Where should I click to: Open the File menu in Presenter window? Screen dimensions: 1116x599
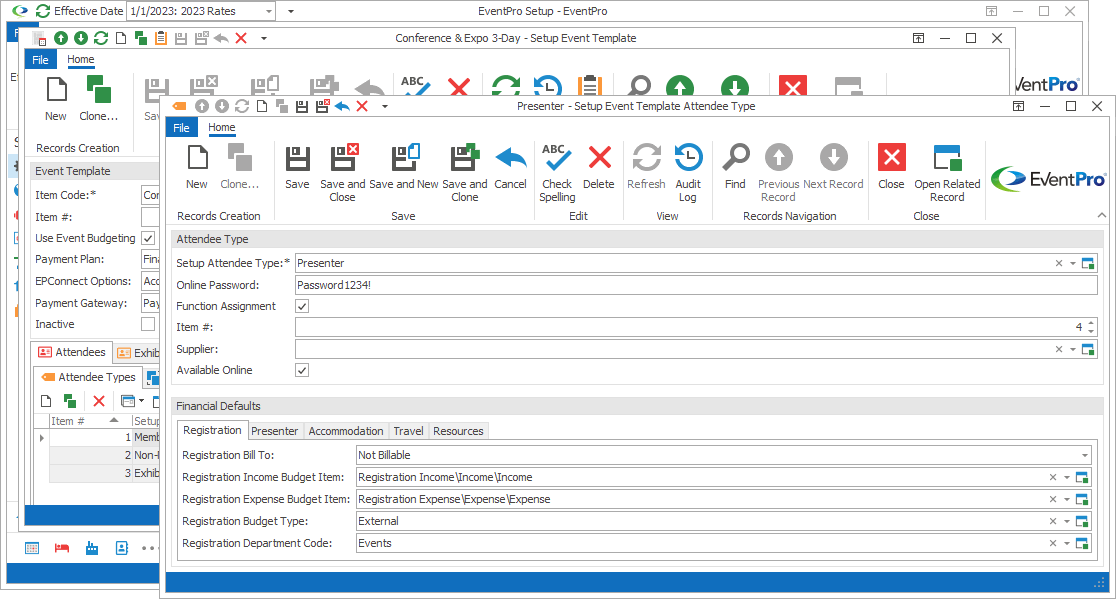[x=181, y=127]
